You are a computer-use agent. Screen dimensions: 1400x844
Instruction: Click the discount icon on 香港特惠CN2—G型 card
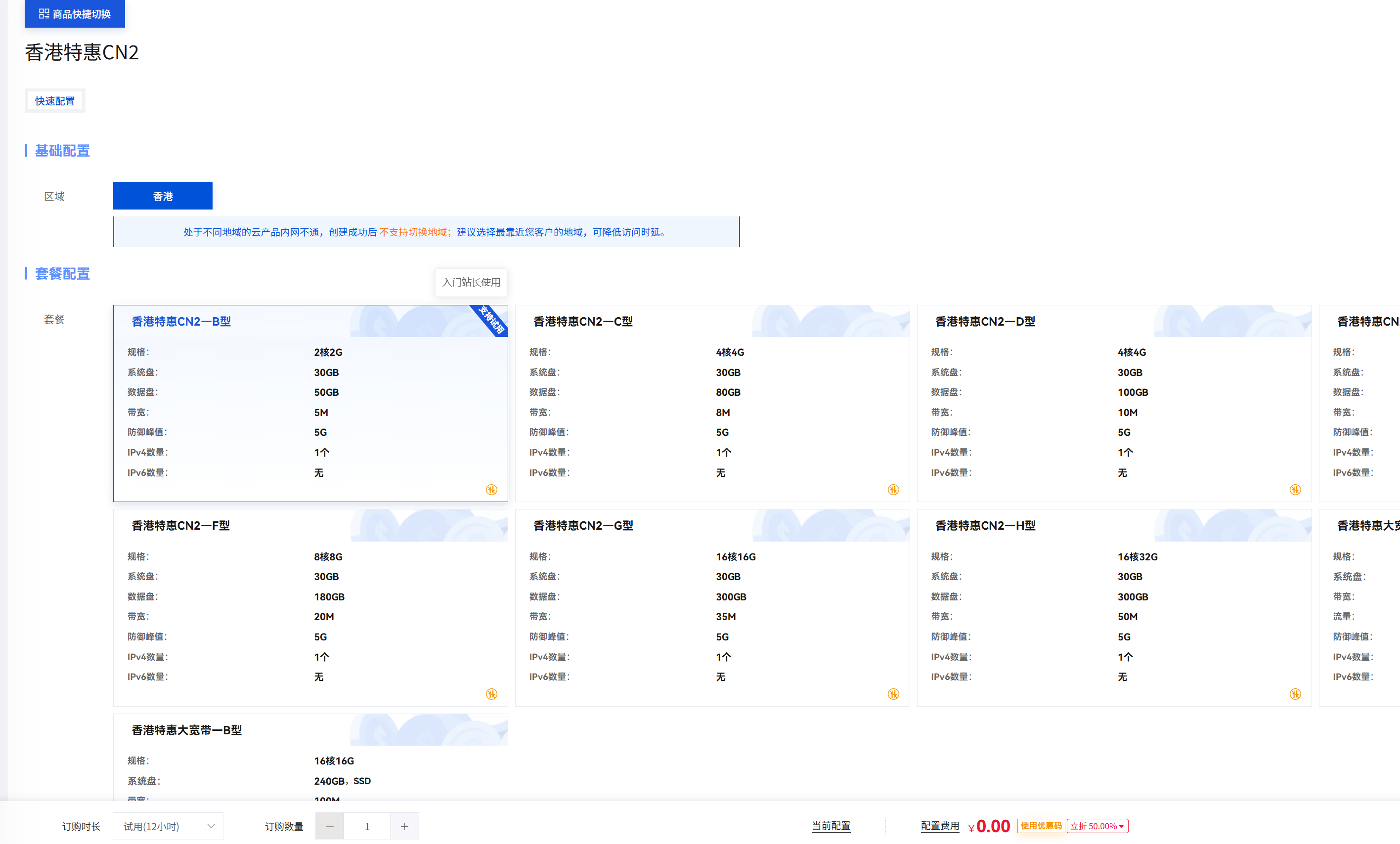893,694
